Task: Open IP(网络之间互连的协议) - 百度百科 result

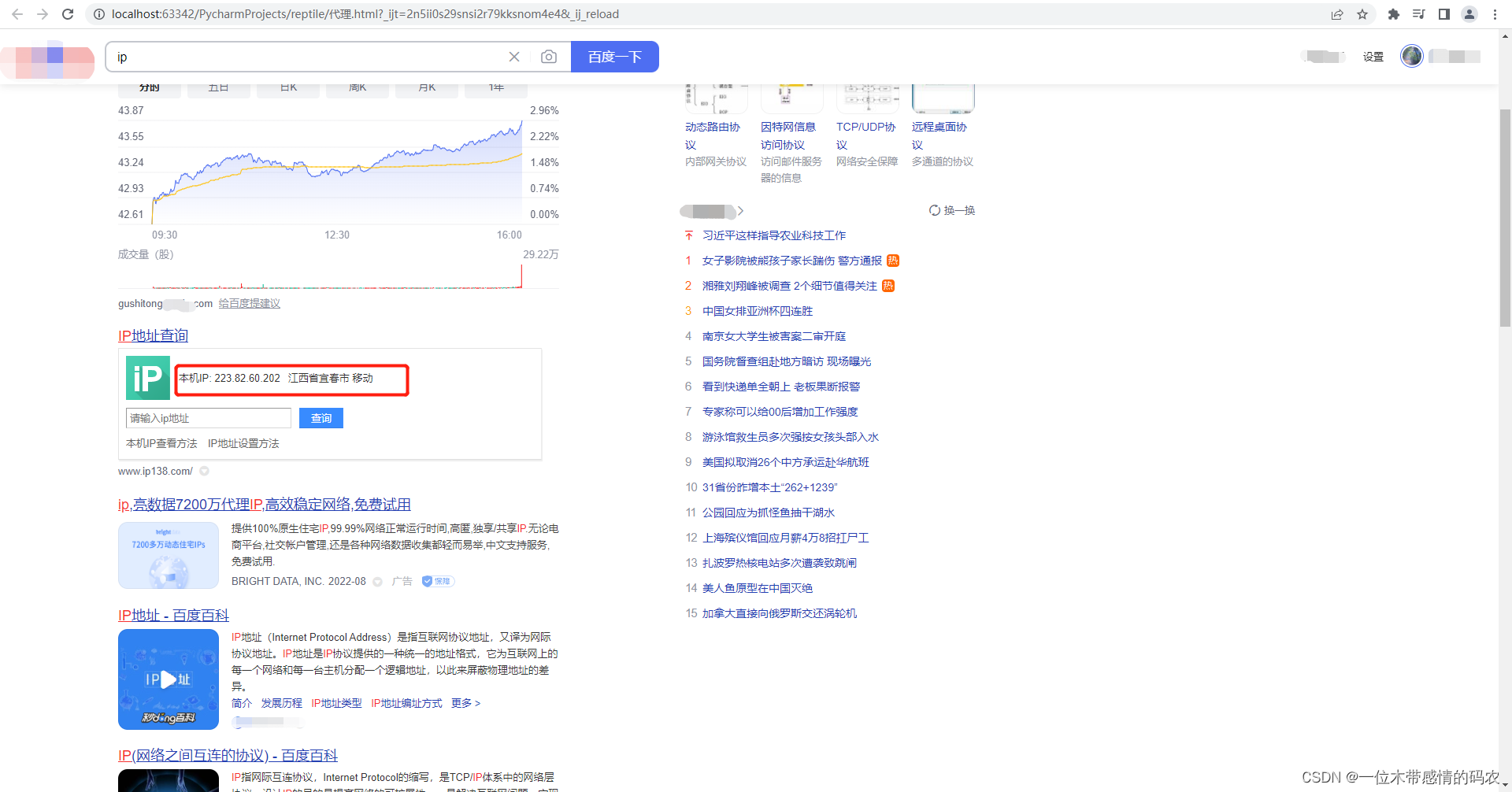Action: point(228,756)
